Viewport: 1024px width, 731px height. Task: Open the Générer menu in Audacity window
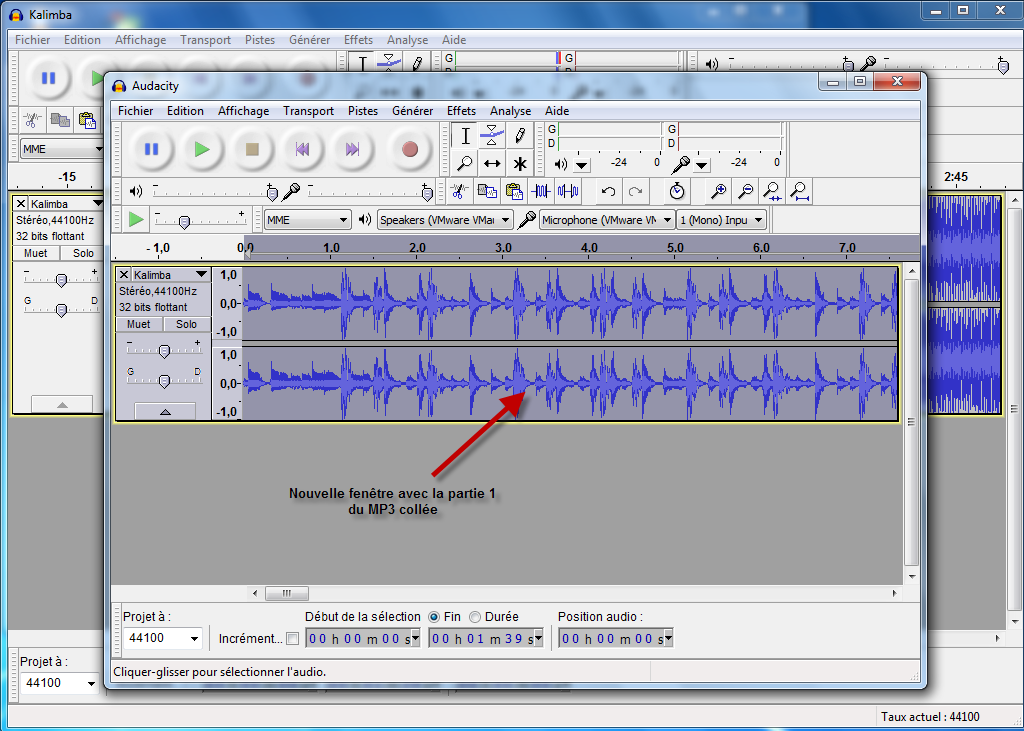[x=412, y=111]
